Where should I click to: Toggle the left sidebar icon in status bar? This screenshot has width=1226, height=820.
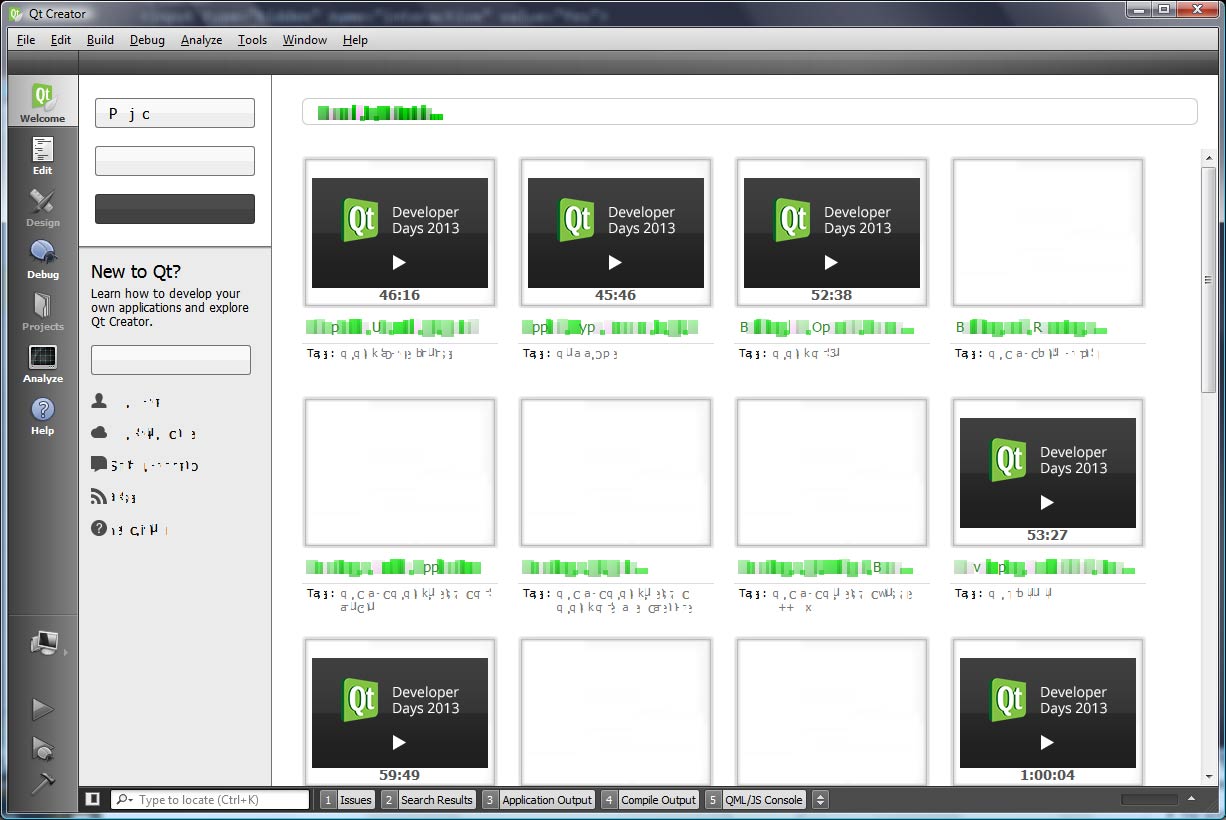(93, 799)
